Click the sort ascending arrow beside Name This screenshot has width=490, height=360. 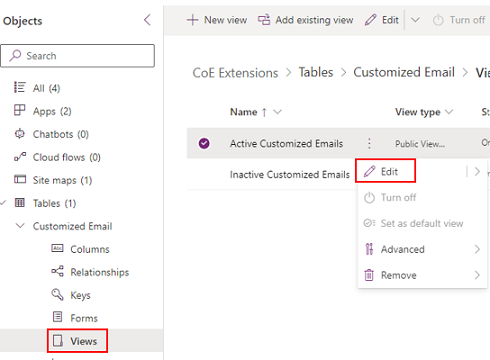264,112
